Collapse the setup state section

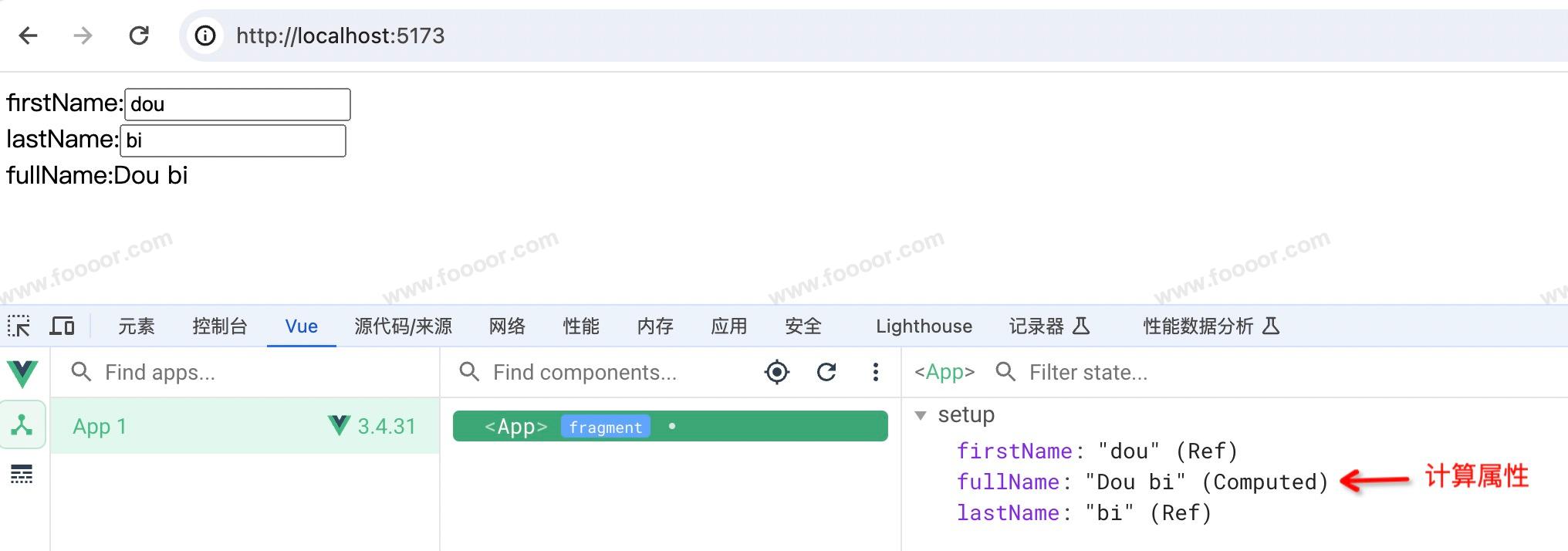click(x=921, y=416)
